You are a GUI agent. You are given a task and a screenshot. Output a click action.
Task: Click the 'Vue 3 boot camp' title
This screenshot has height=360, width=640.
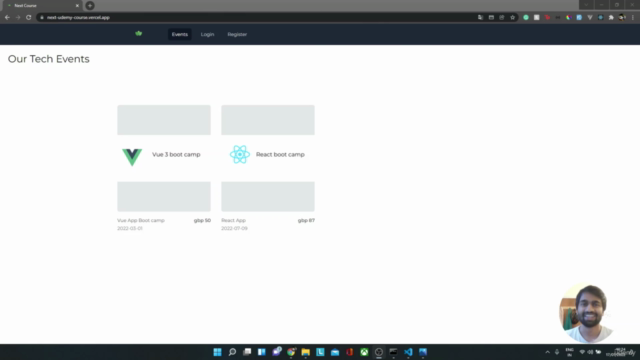click(x=176, y=154)
